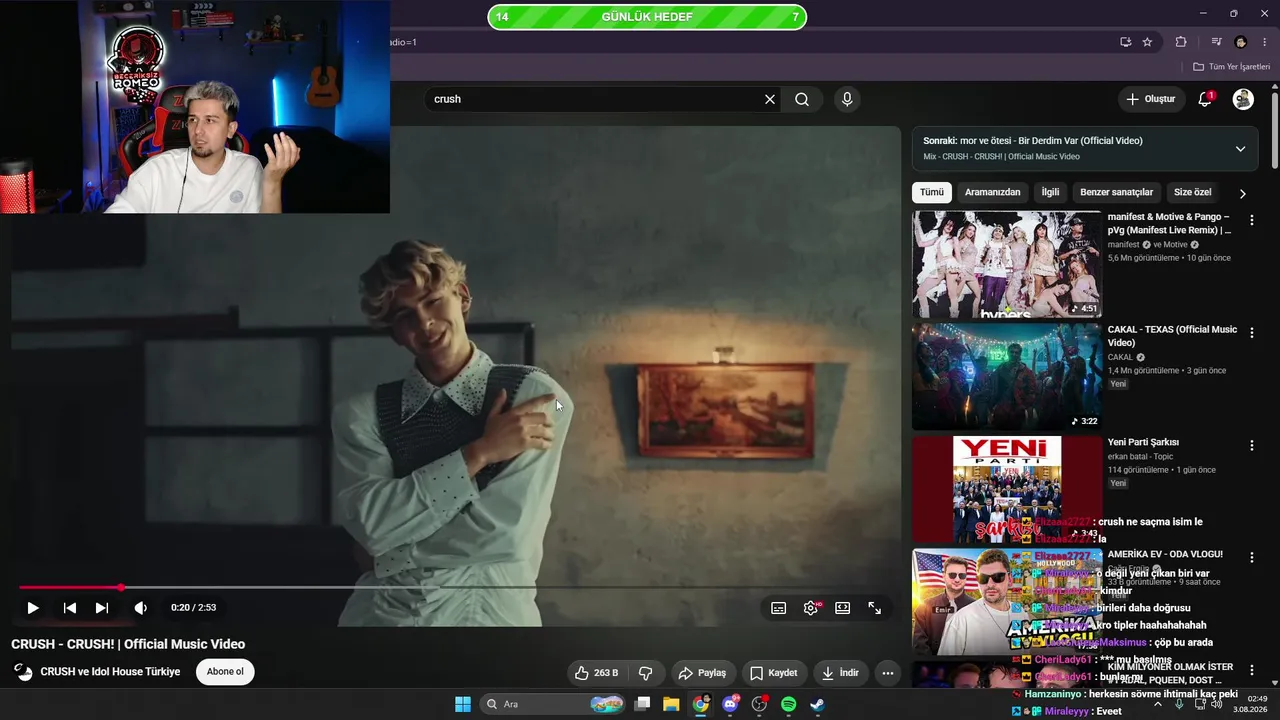This screenshot has width=1280, height=720.
Task: Open the Chrome extensions puzzle icon
Action: 1181,42
